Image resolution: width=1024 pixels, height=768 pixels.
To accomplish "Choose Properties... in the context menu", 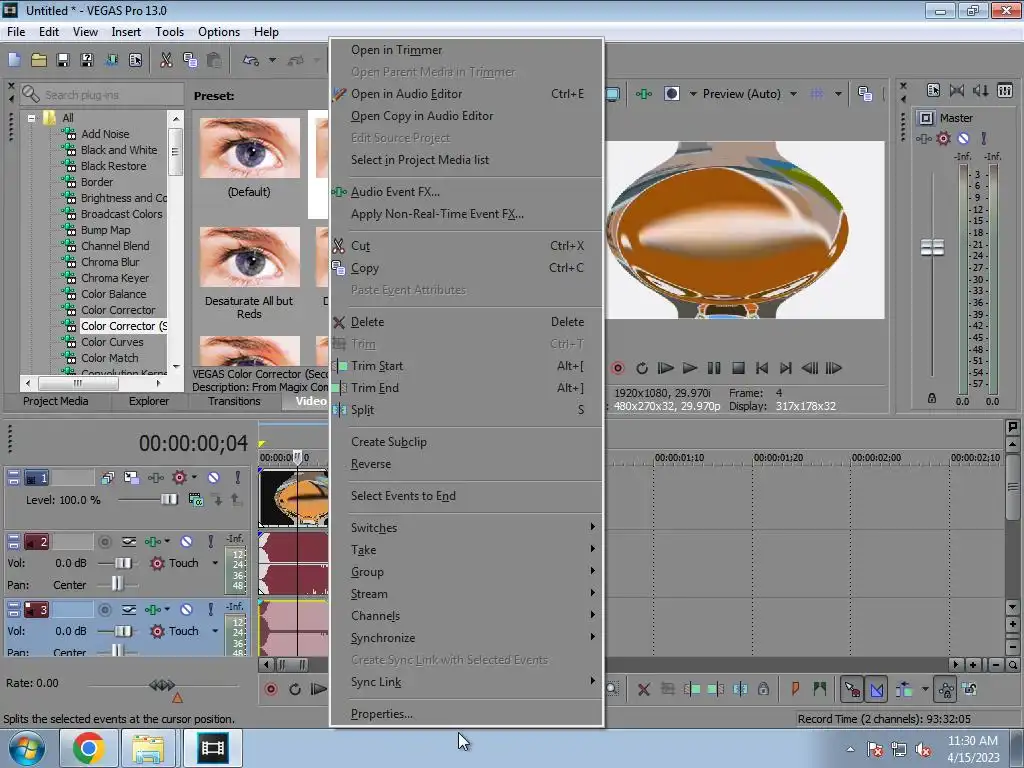I will 466,714.
